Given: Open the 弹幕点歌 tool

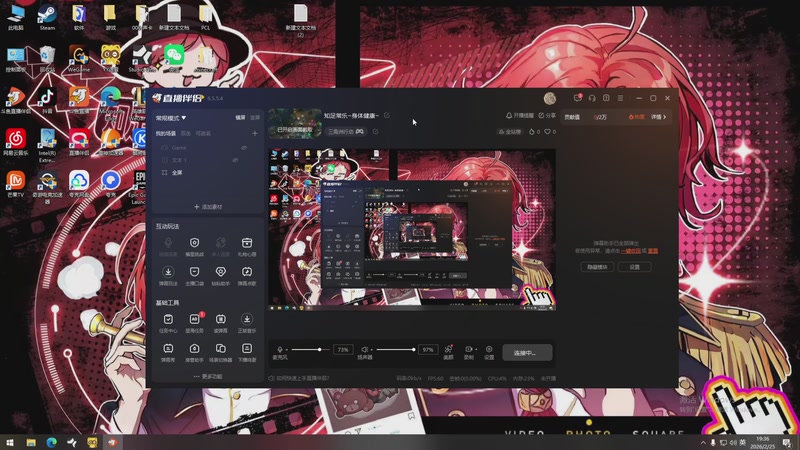Looking at the screenshot, I should [x=247, y=276].
